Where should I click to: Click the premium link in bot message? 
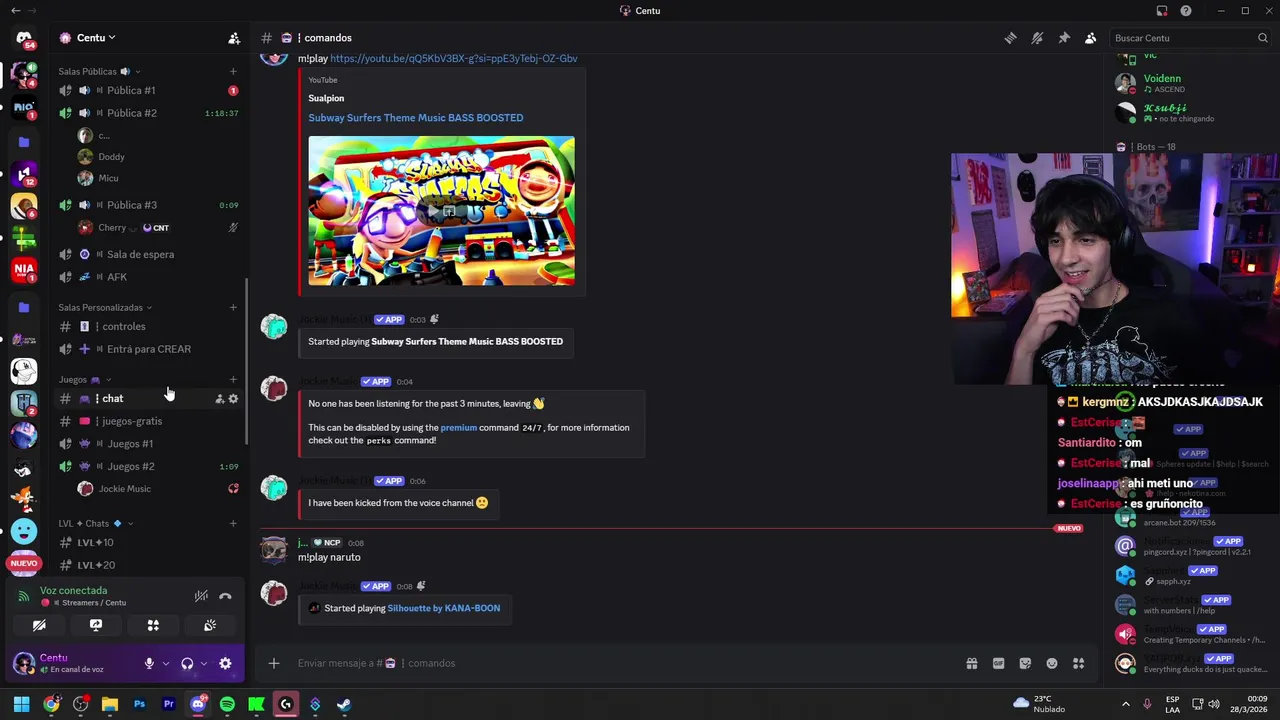458,428
